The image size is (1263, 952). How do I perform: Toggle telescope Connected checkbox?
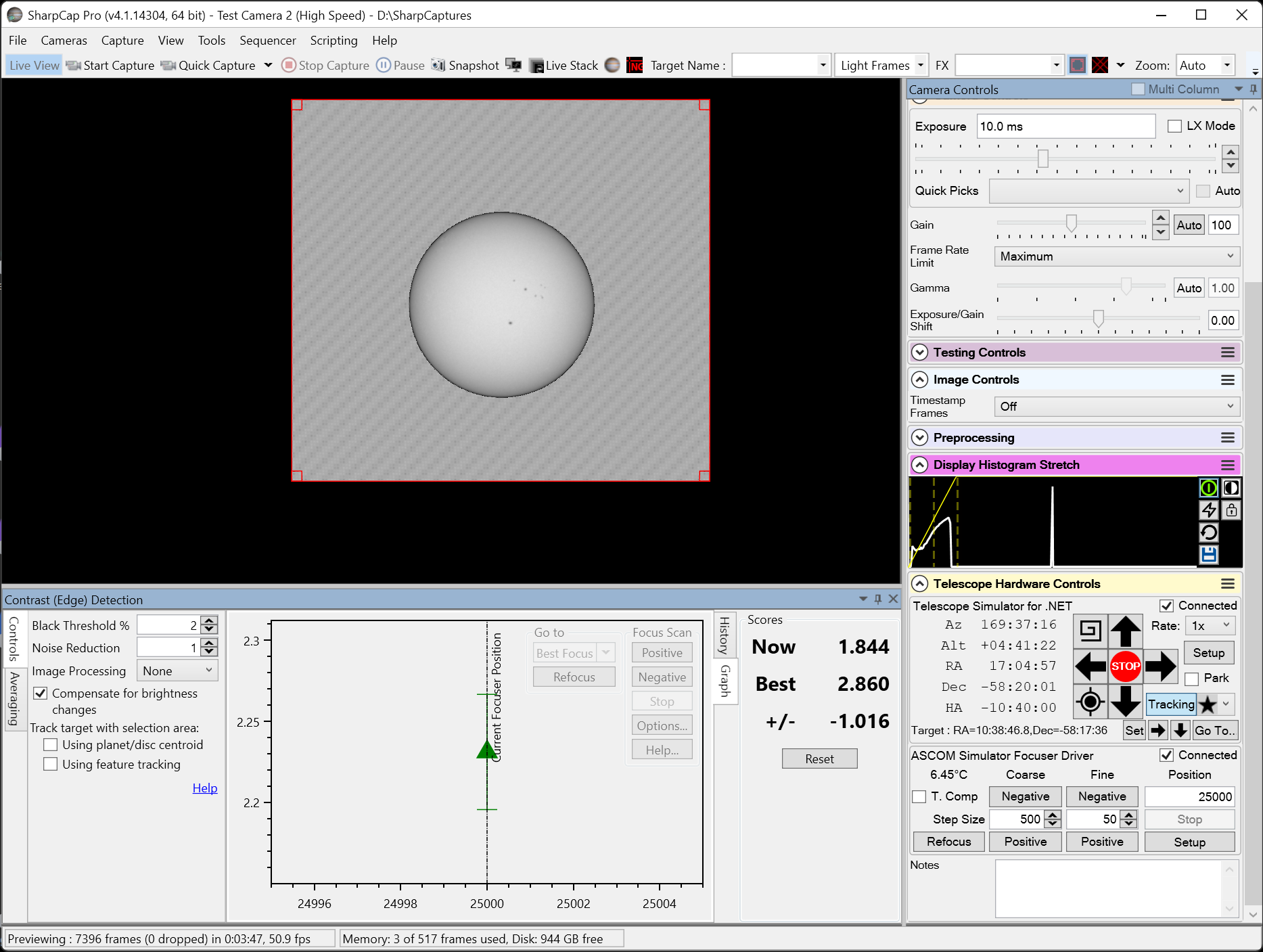pyautogui.click(x=1167, y=606)
